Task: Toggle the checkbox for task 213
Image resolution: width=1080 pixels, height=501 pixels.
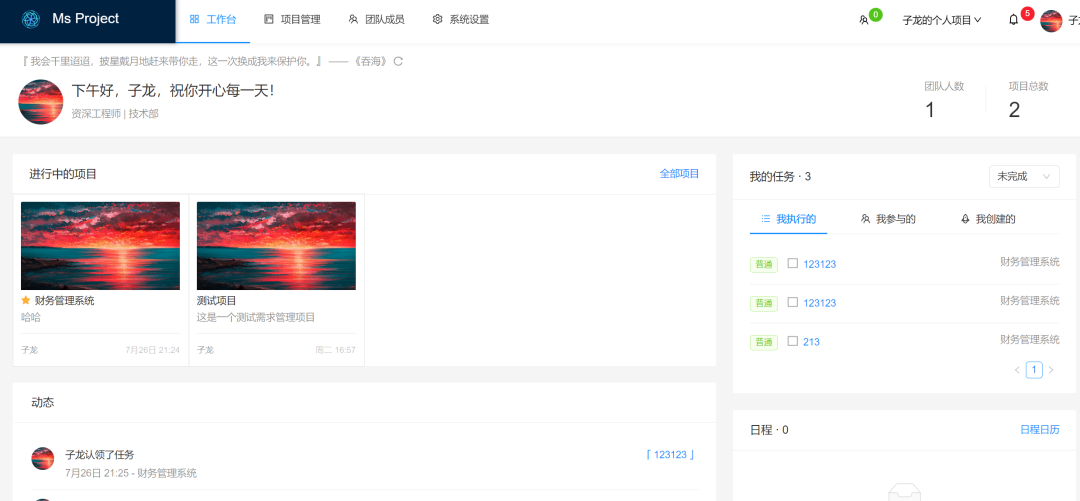Action: point(793,341)
